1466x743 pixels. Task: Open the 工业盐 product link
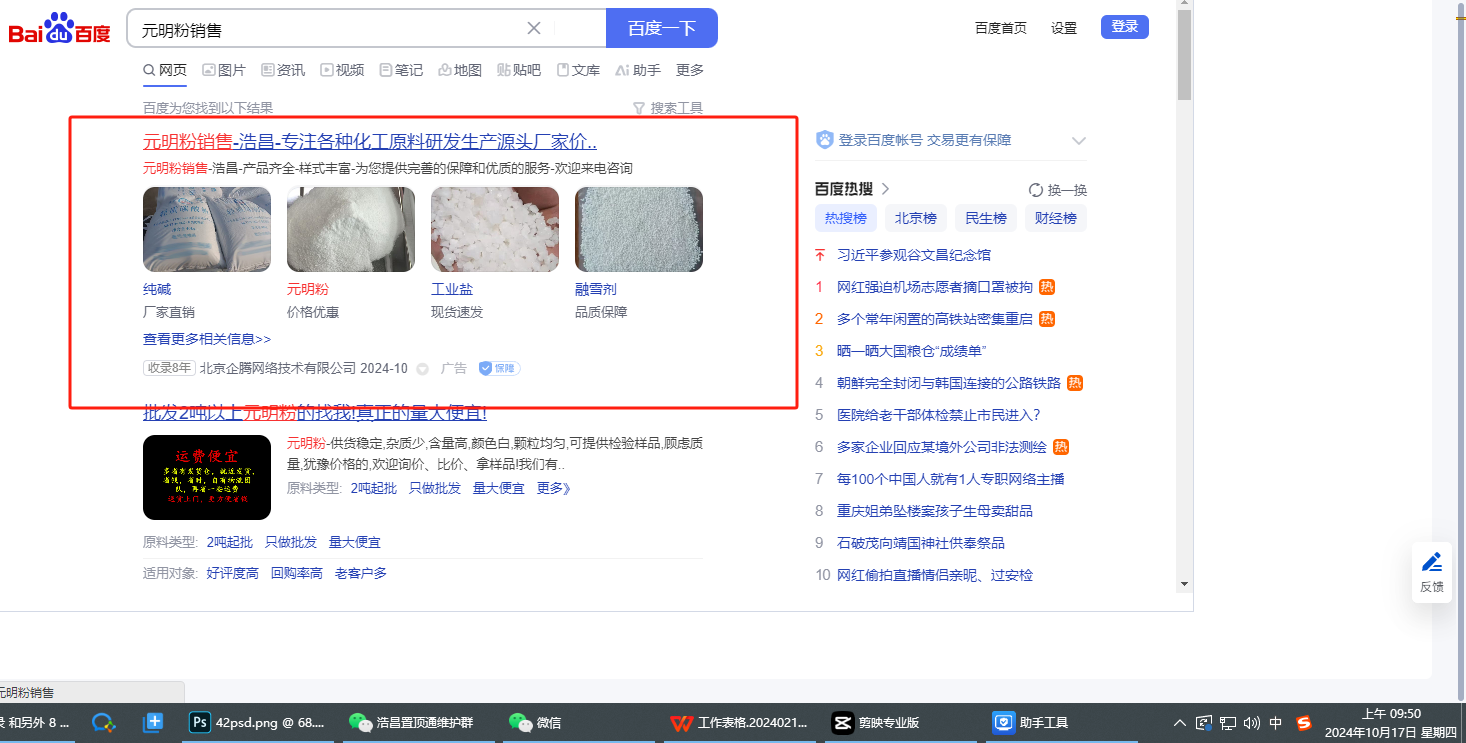(x=452, y=289)
